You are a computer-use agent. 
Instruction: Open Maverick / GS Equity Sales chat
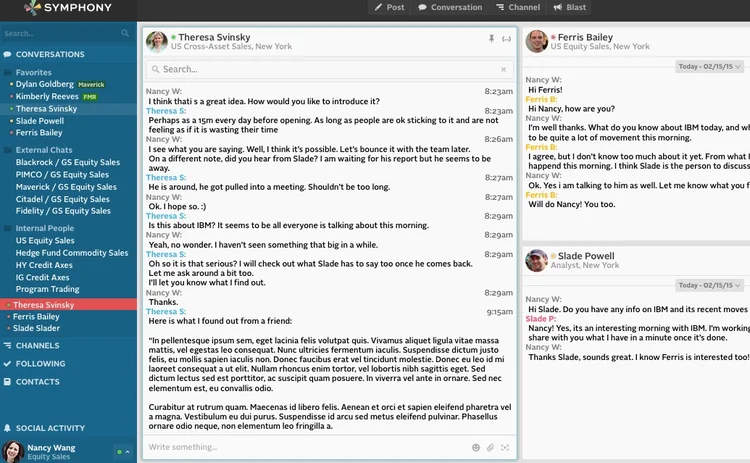66,187
